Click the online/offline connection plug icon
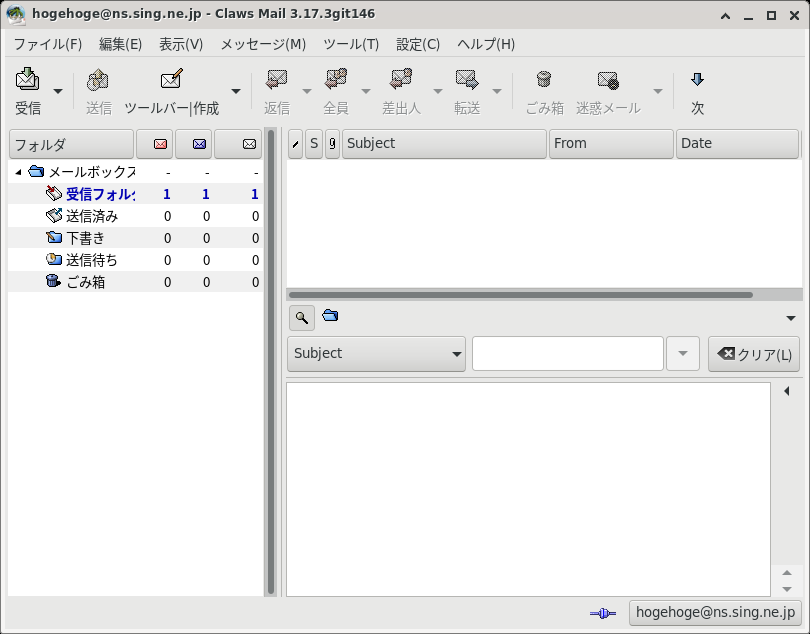Screen dimensions: 810x634 (602, 613)
